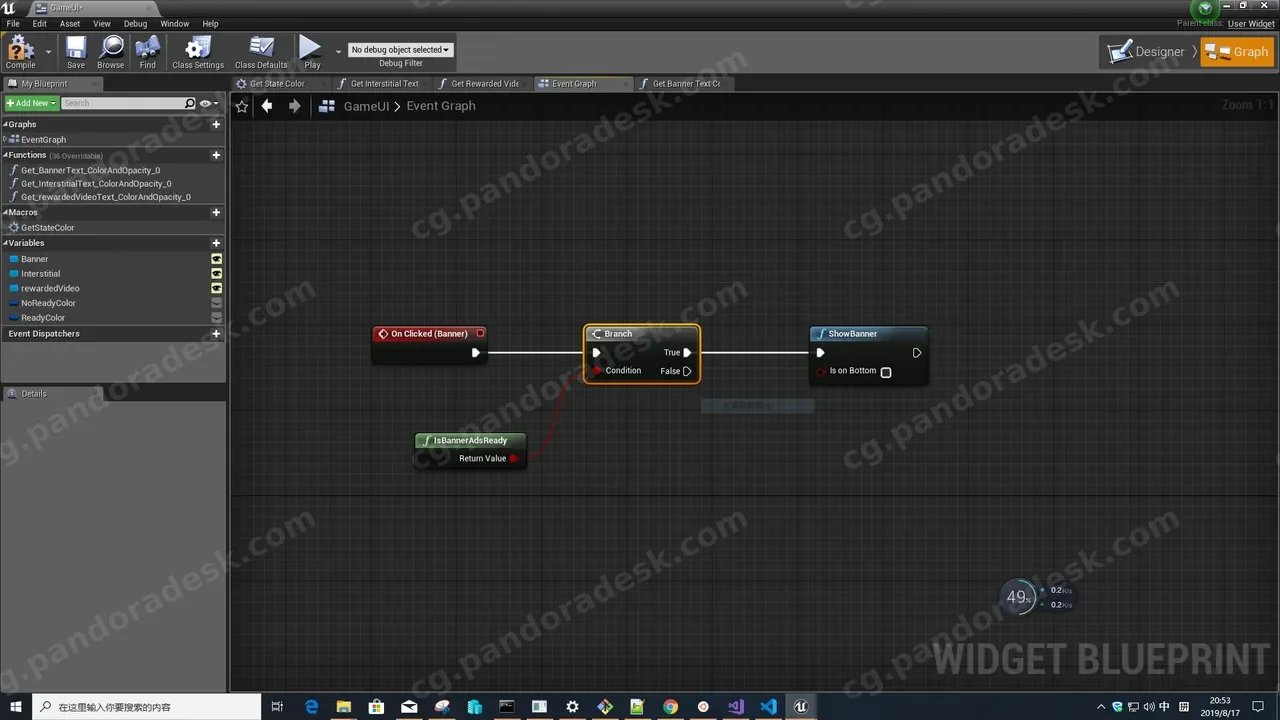Open the Windows Start menu

[x=15, y=707]
